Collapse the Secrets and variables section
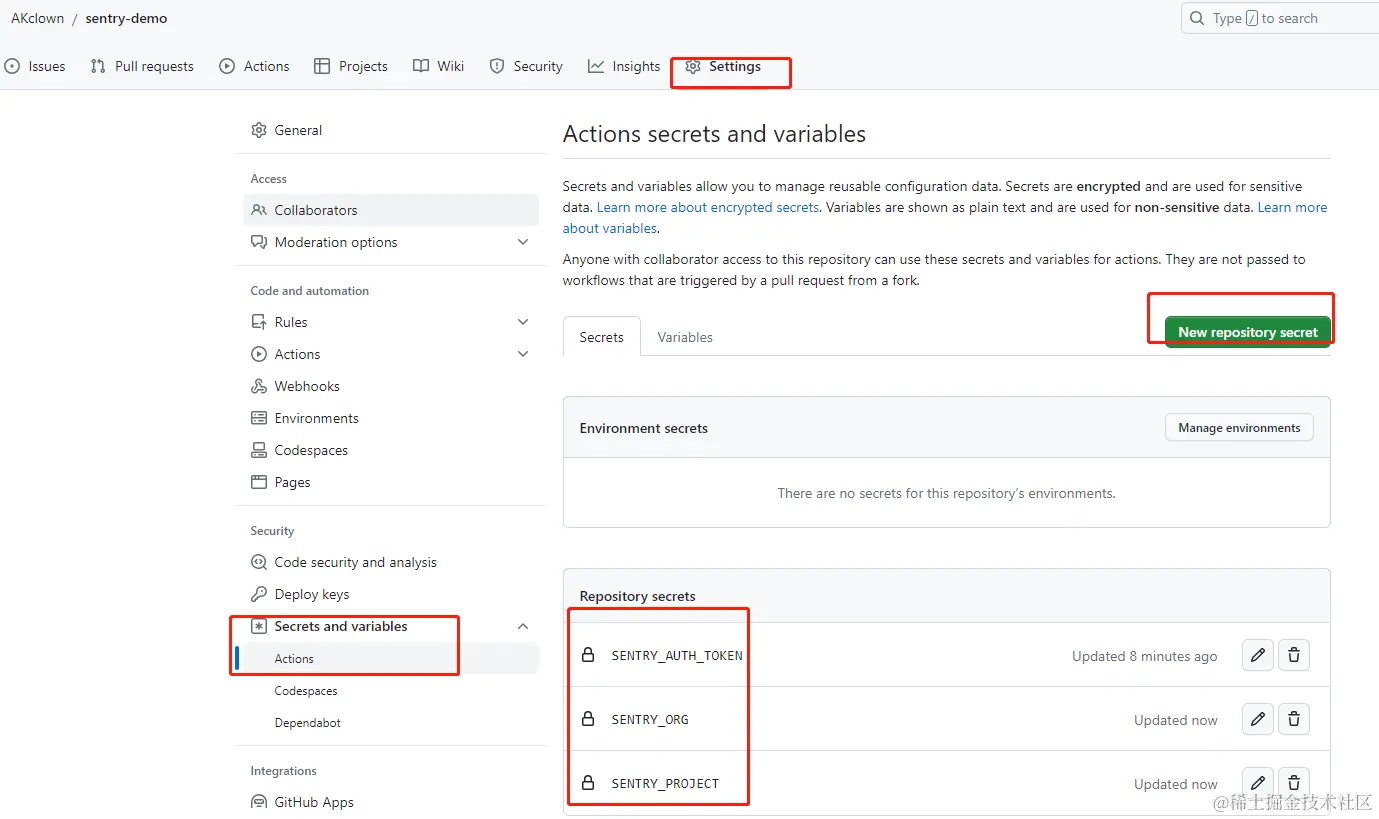This screenshot has width=1379, height=819. click(x=523, y=626)
